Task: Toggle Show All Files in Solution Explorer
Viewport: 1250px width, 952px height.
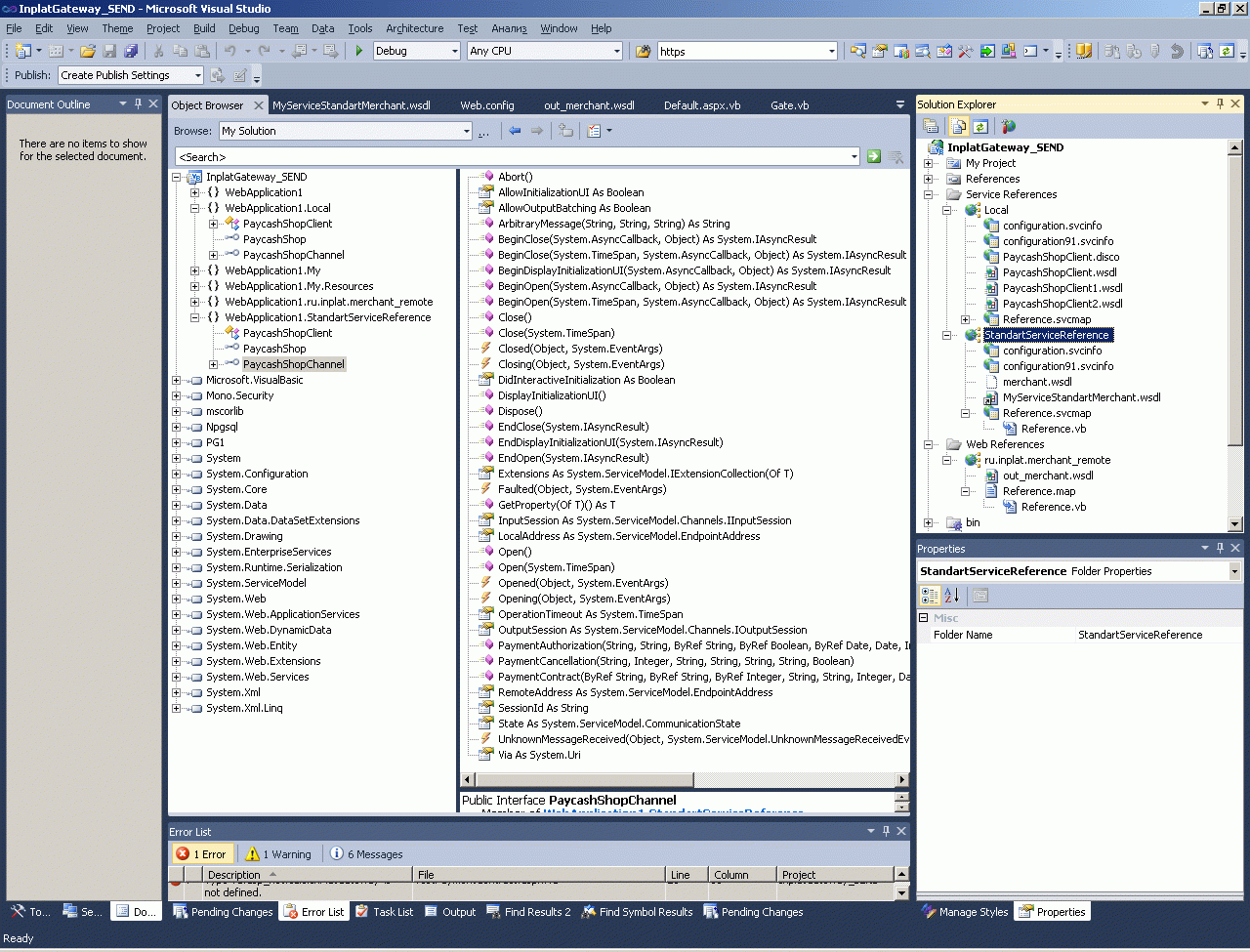Action: tap(959, 126)
